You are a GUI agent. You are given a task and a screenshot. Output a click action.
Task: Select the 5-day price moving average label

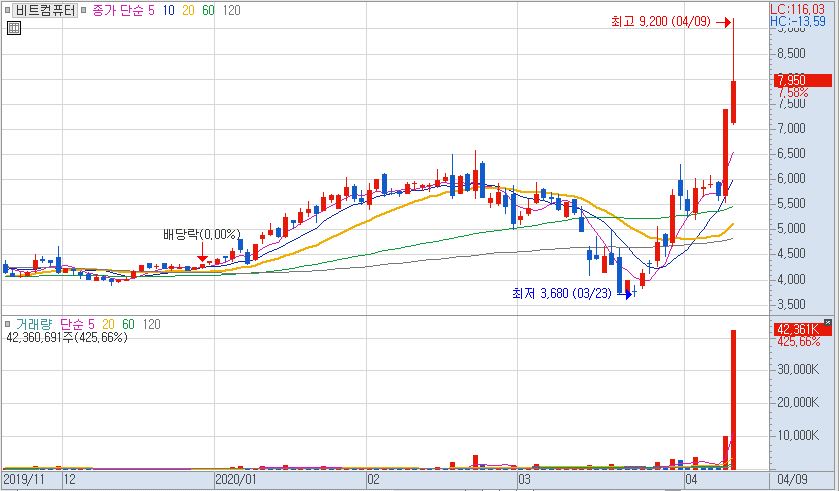pos(152,10)
